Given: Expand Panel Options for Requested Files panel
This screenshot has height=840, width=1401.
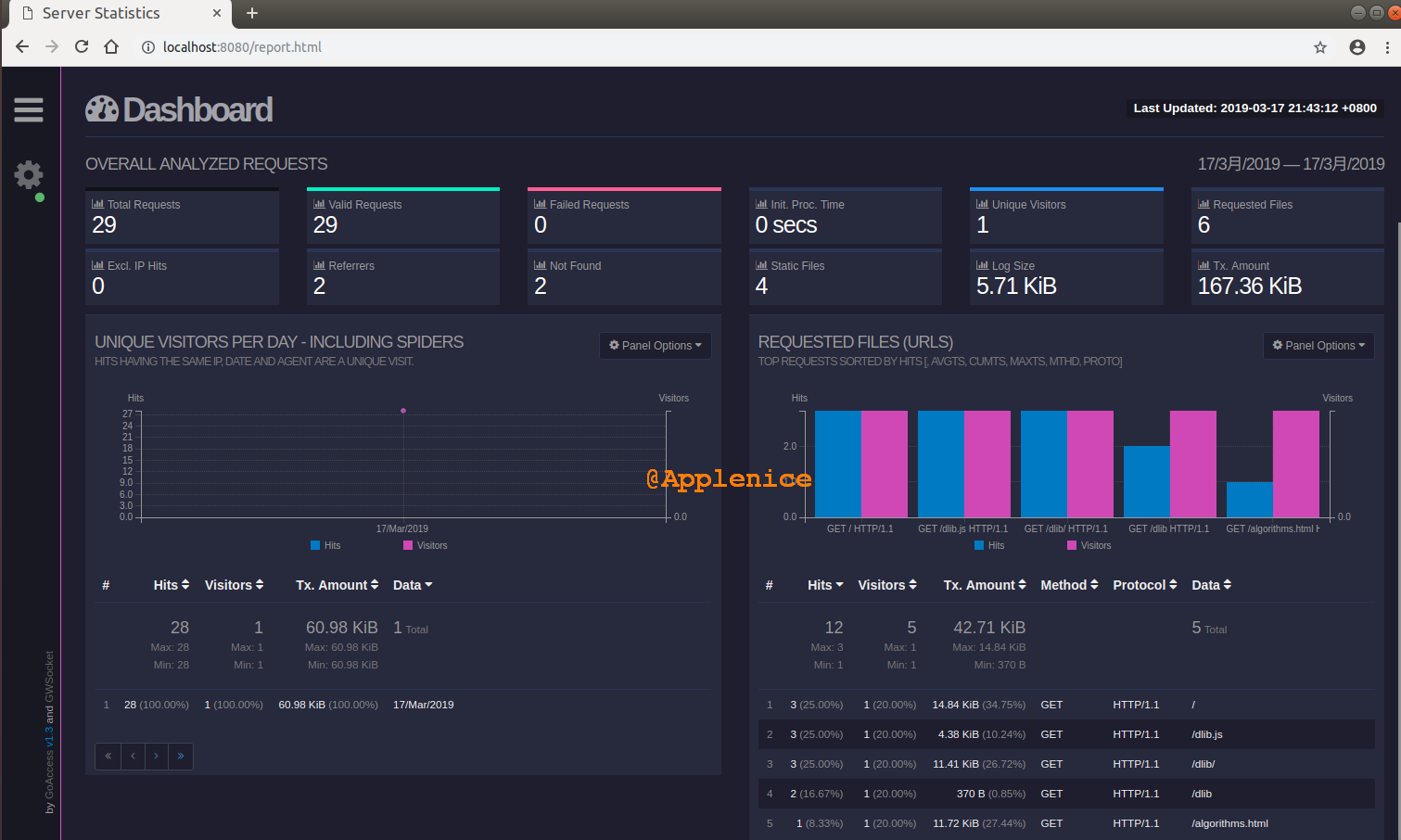Looking at the screenshot, I should (x=1318, y=346).
